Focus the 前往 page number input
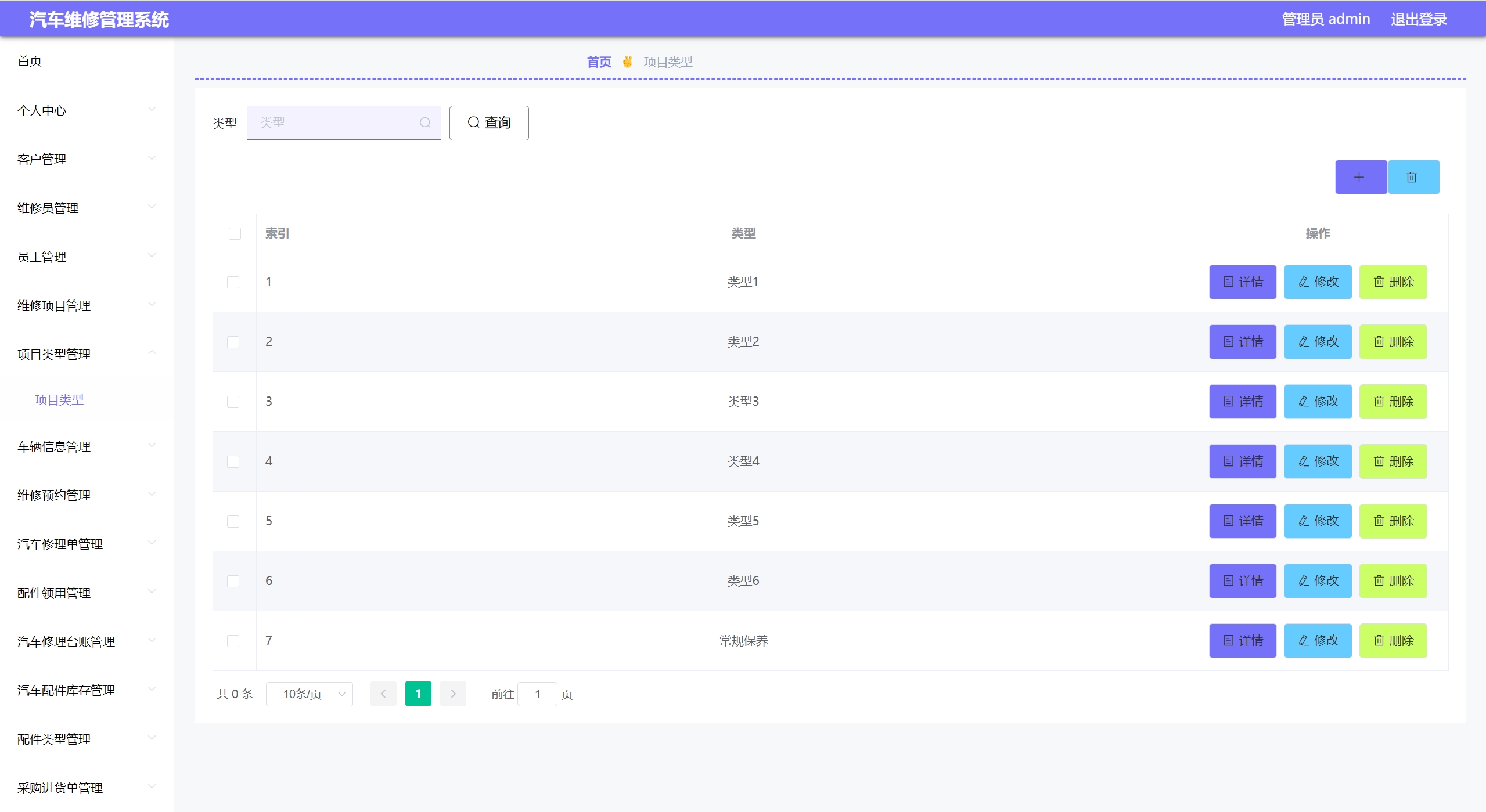 point(537,694)
